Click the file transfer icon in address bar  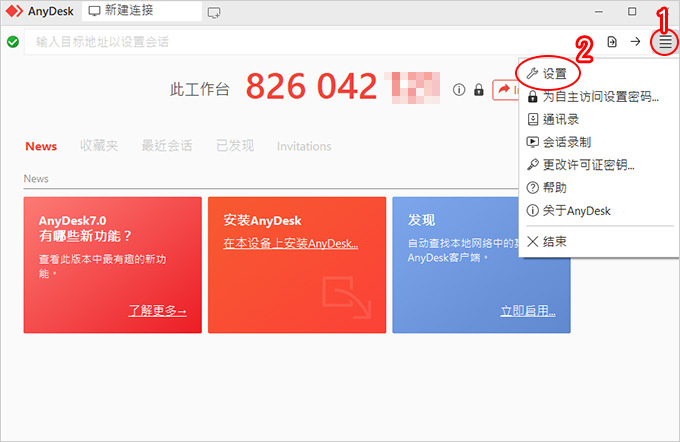pos(612,42)
